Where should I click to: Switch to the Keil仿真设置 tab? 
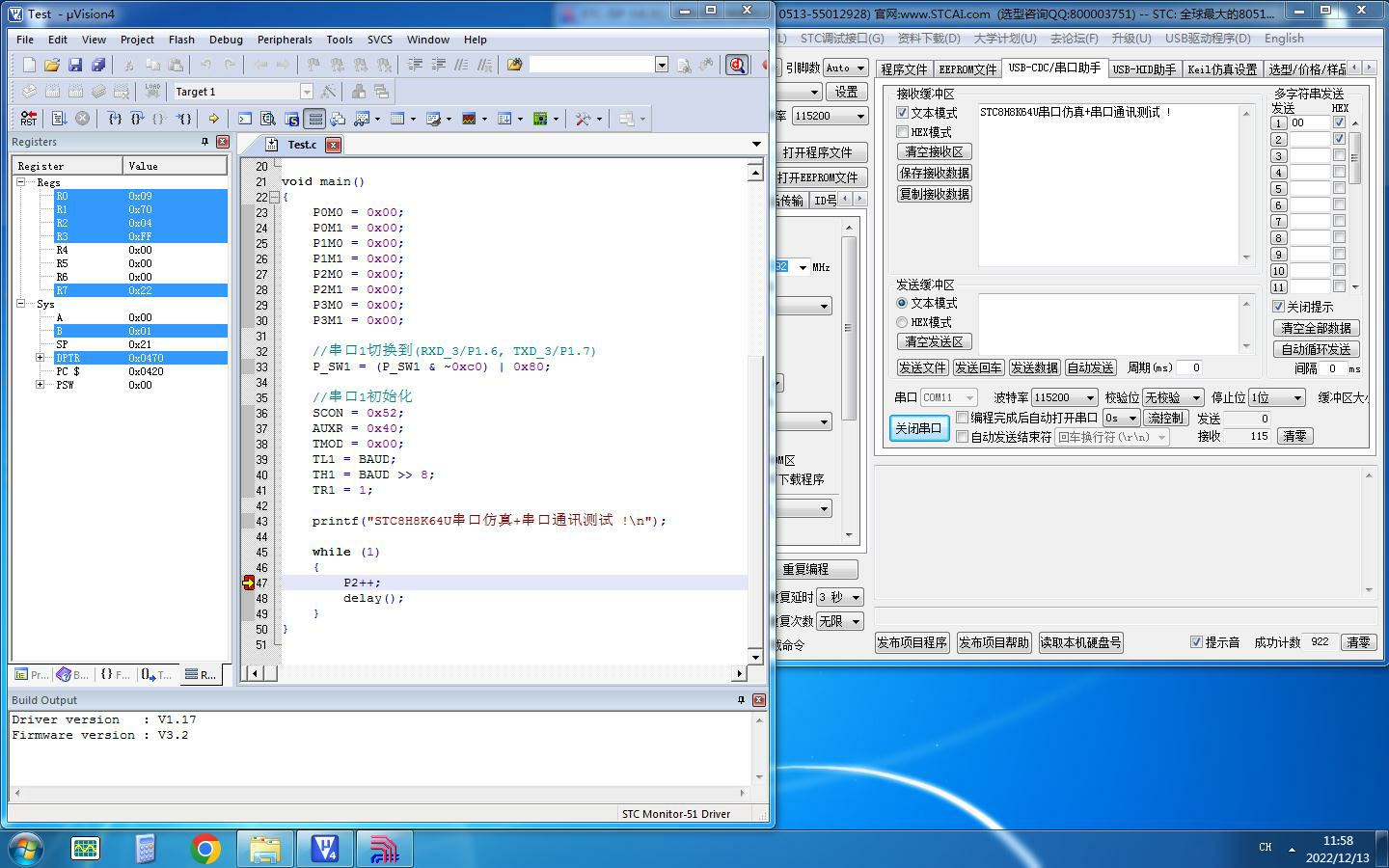coord(1222,69)
